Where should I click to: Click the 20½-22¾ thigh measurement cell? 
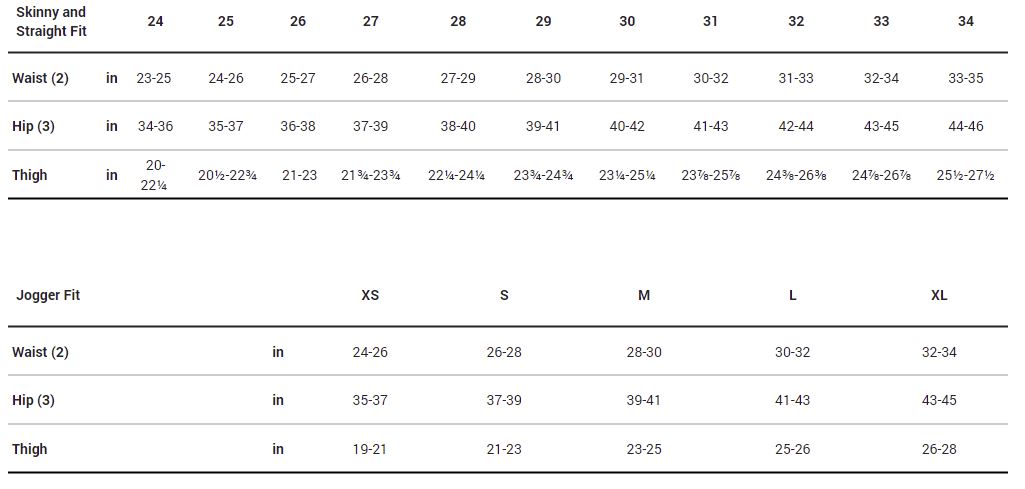227,176
